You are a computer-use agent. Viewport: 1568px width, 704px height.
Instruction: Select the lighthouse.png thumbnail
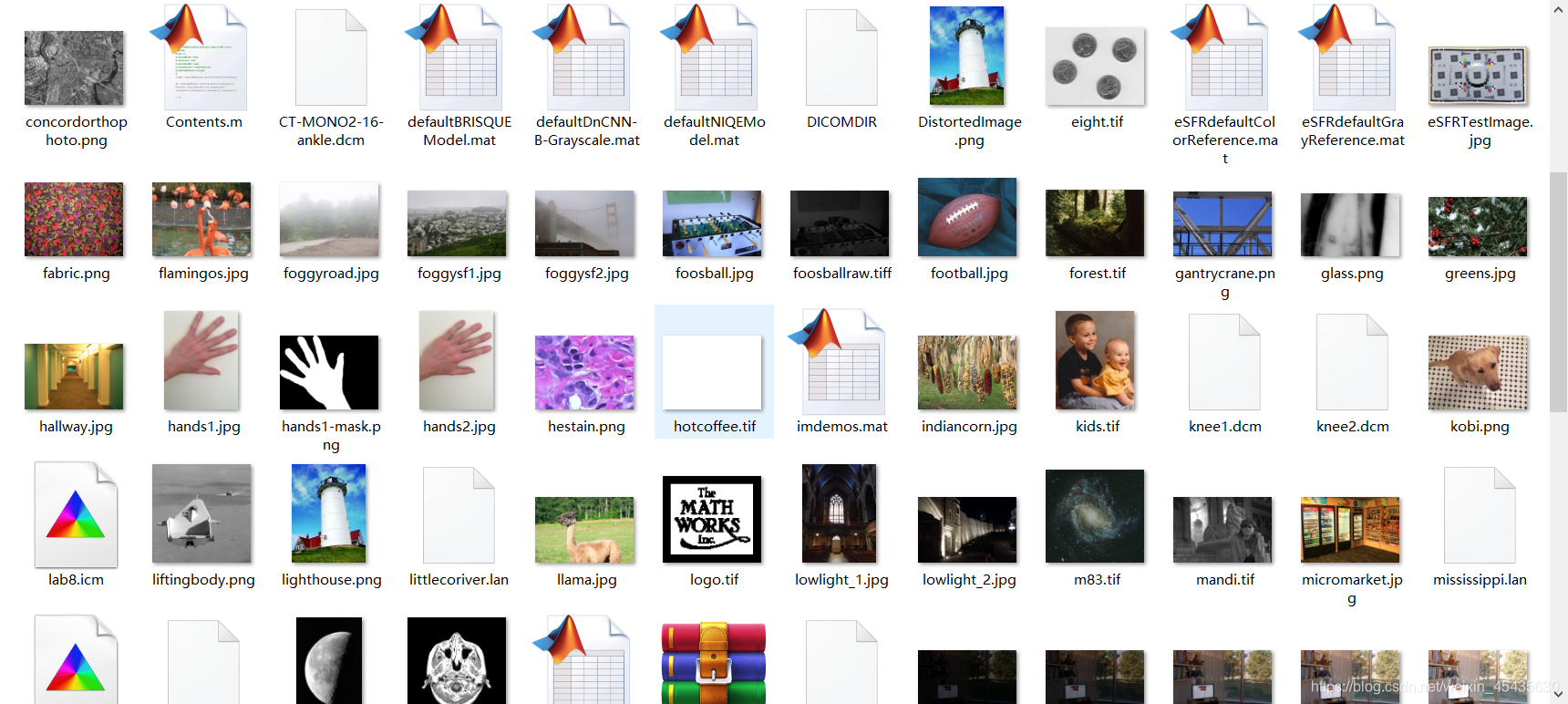(329, 513)
